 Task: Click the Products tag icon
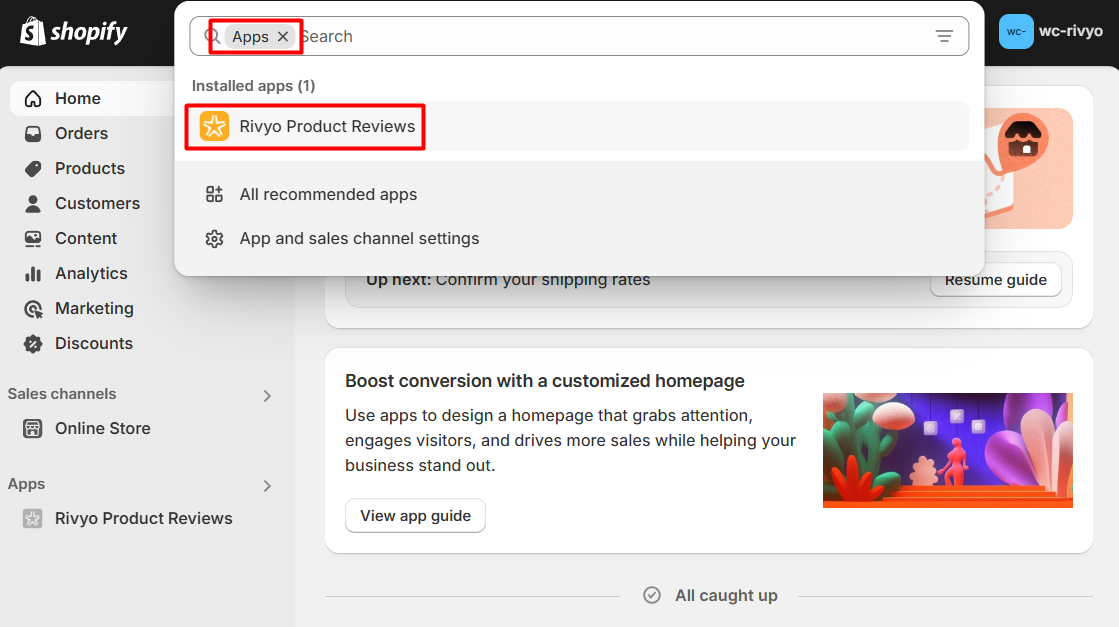(33, 168)
